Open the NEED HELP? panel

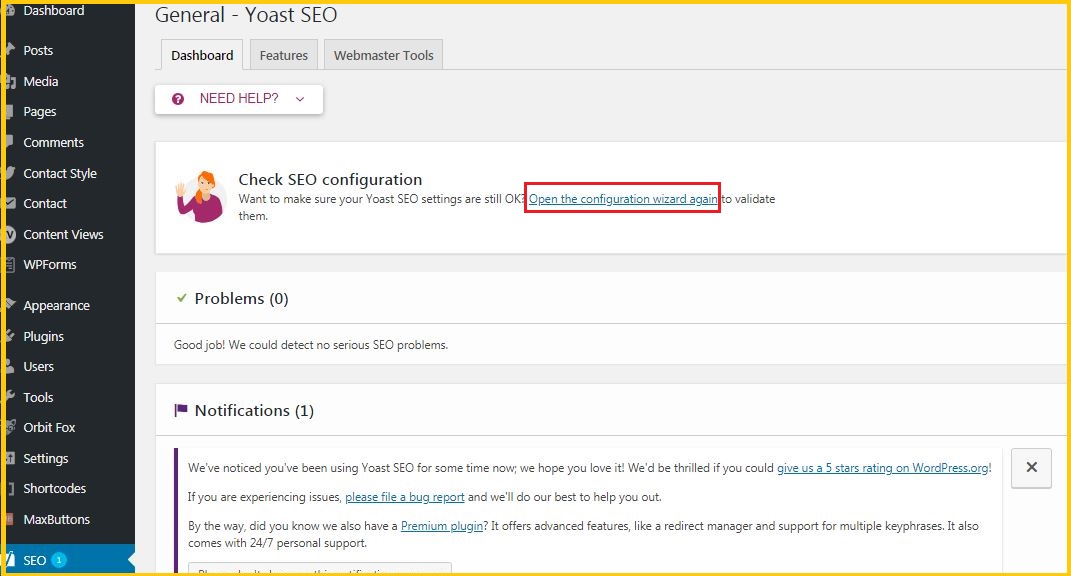point(238,99)
